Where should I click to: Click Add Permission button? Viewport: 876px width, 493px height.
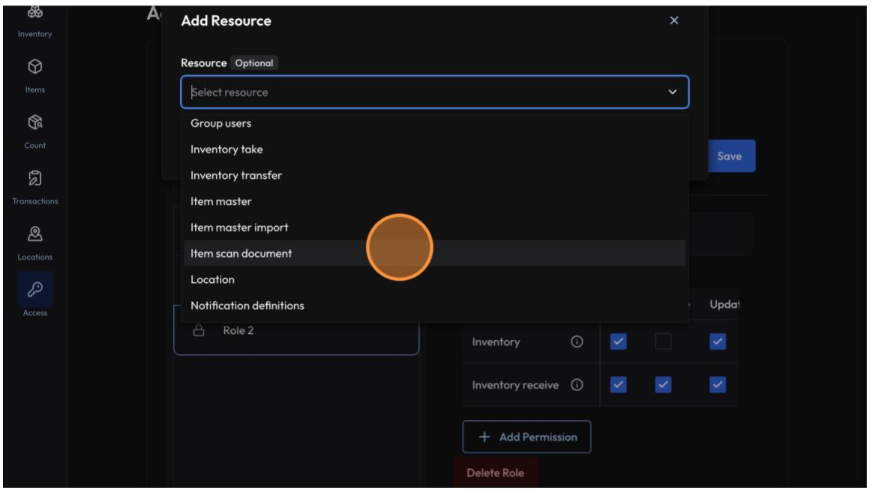point(526,437)
